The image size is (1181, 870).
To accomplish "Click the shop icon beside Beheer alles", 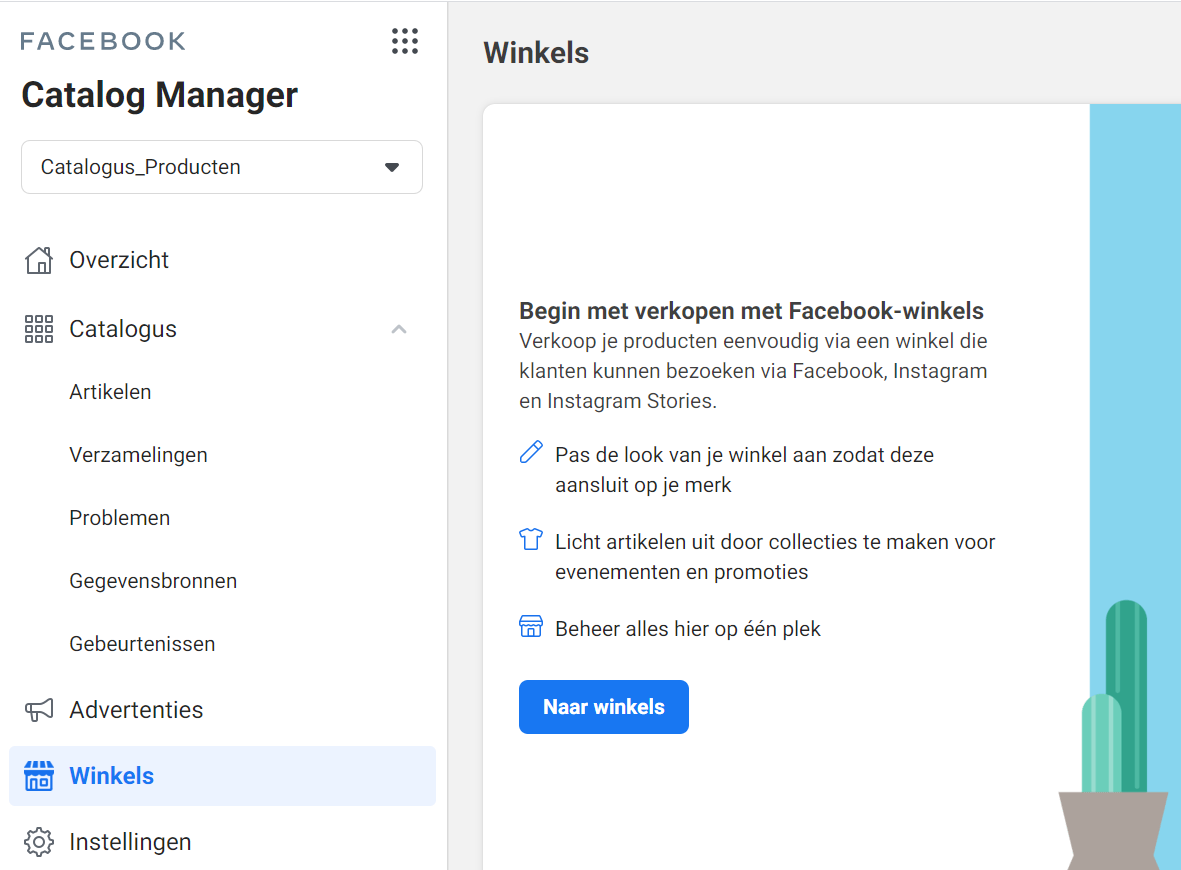I will 531,626.
